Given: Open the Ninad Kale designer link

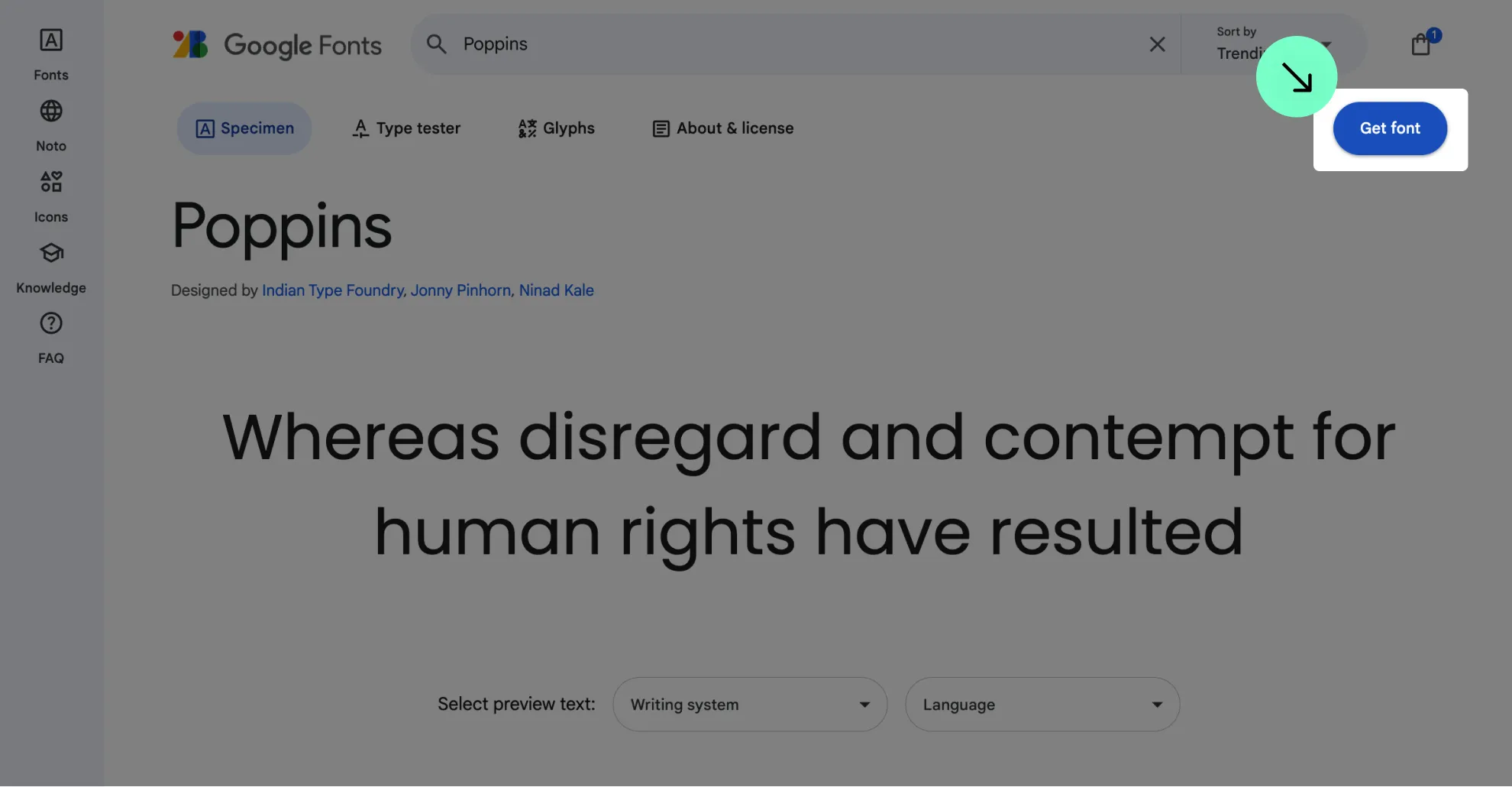Looking at the screenshot, I should coord(557,290).
